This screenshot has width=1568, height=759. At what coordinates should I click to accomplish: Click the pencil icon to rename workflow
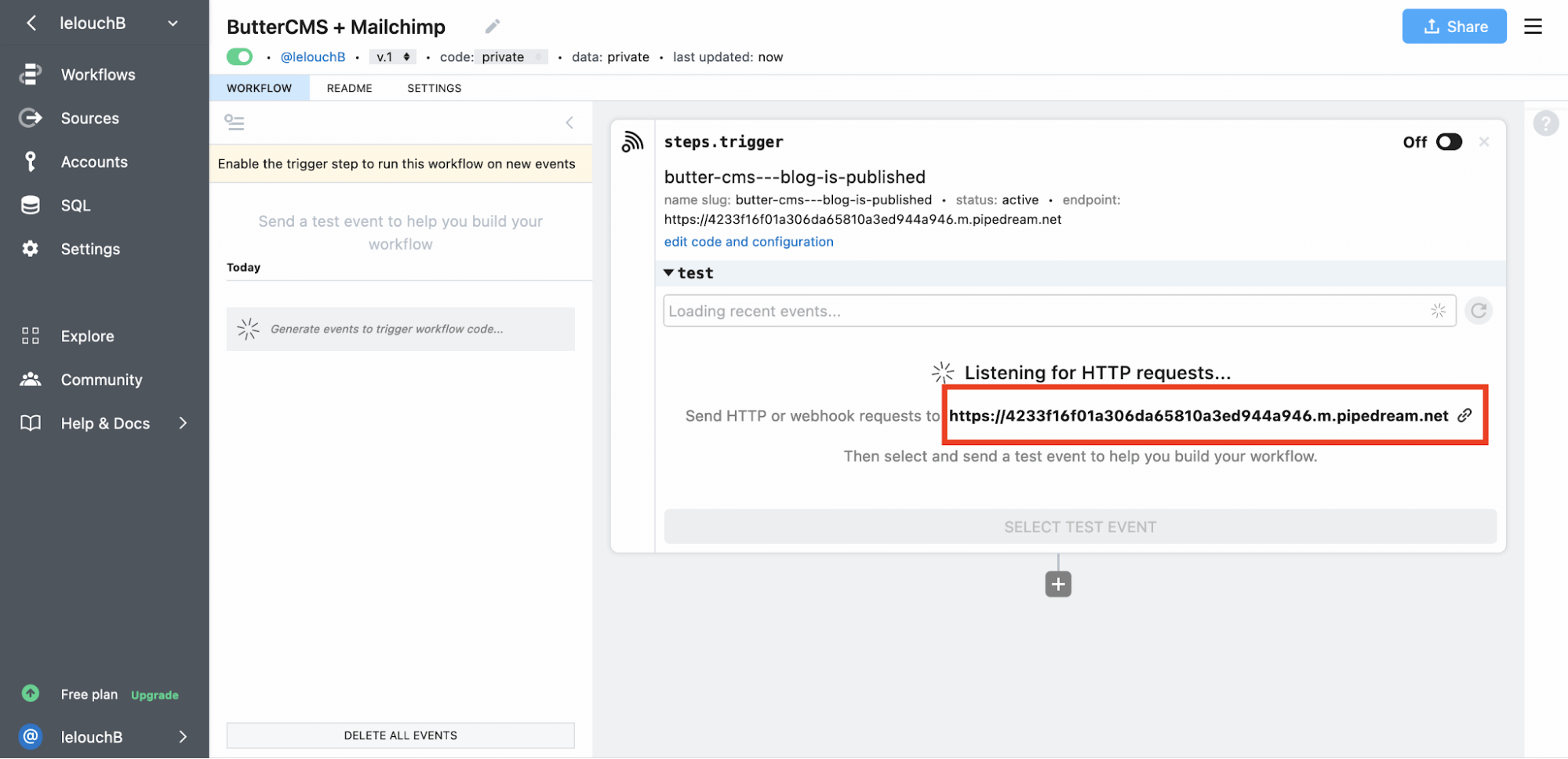pyautogui.click(x=492, y=27)
